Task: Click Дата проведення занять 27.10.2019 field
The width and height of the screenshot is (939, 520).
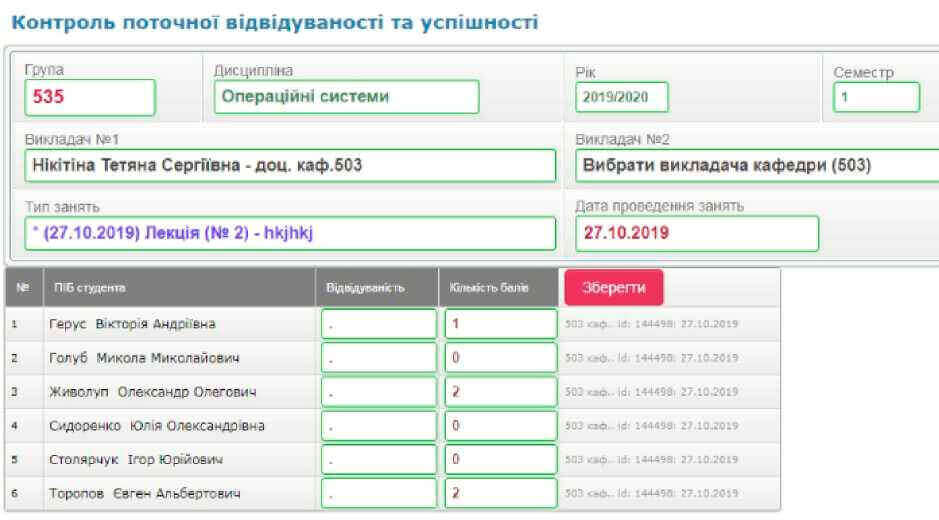Action: (696, 233)
